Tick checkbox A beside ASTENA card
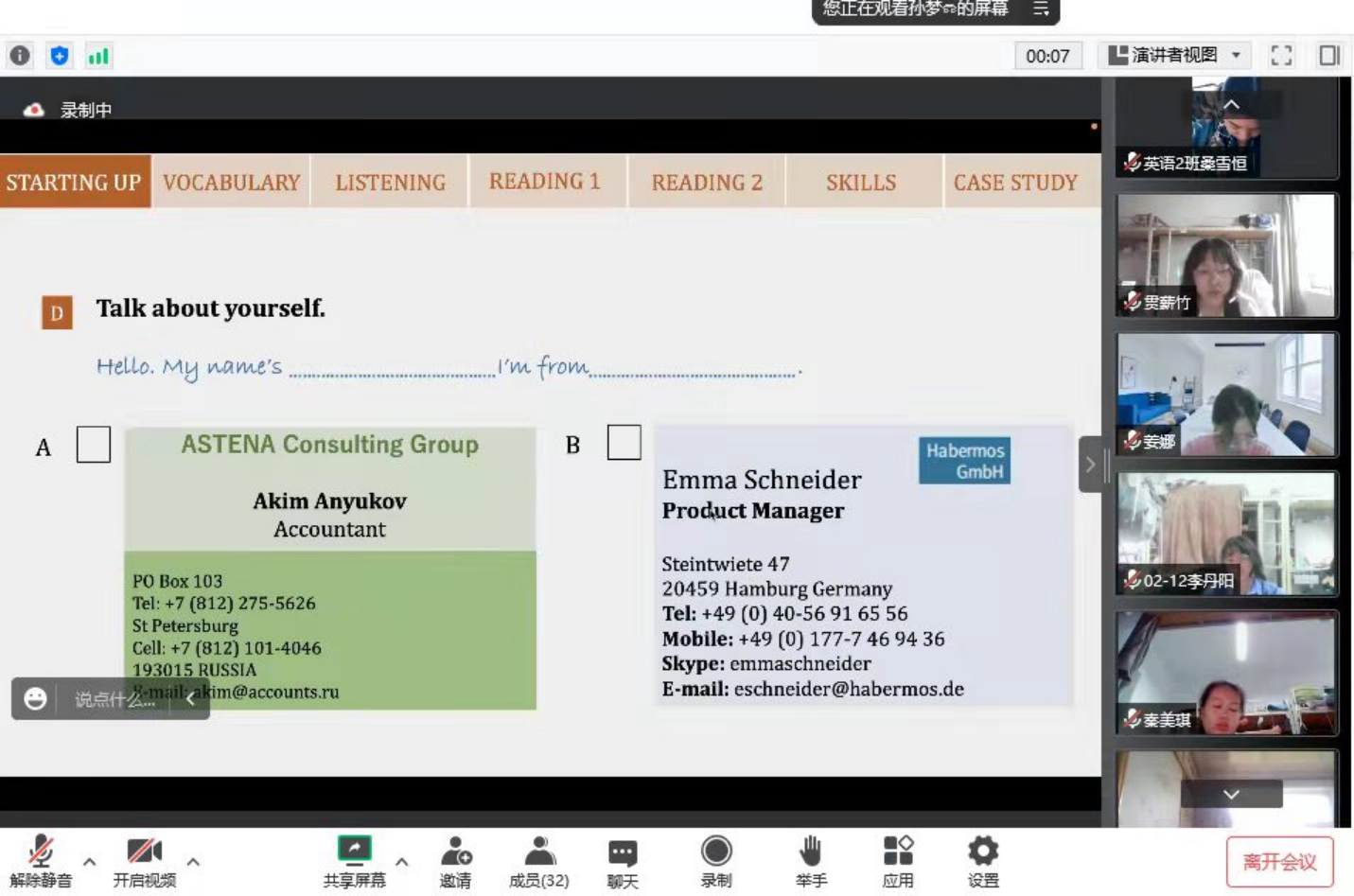The width and height of the screenshot is (1354, 896). coord(94,445)
